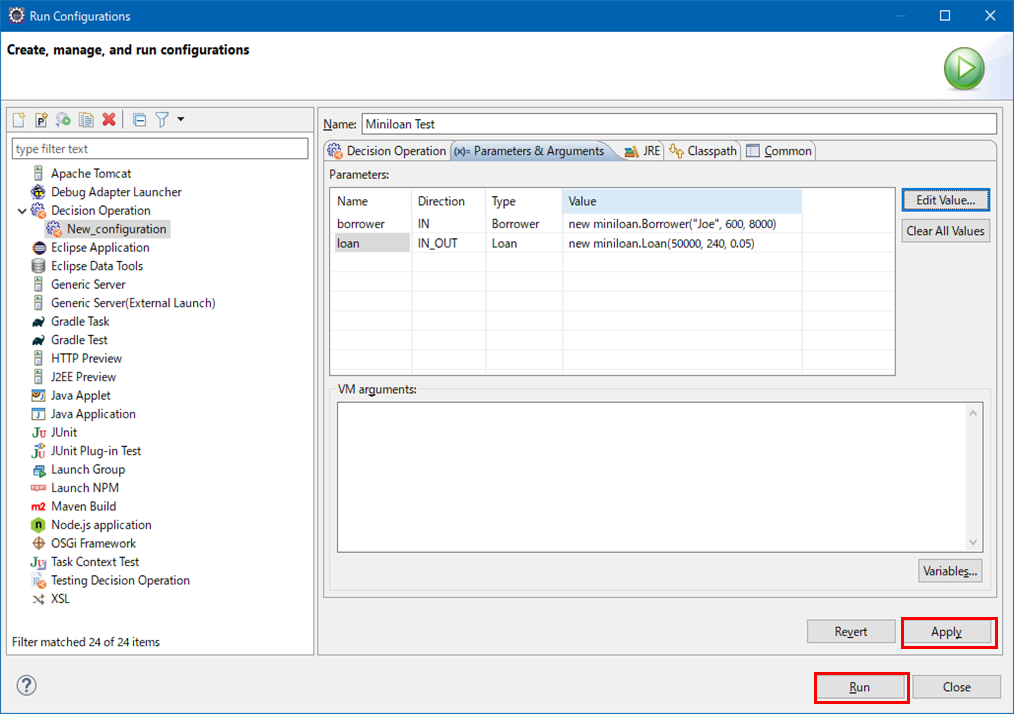Viewport: 1014px width, 714px height.
Task: Click IN_OUT direction cell
Action: 449,243
